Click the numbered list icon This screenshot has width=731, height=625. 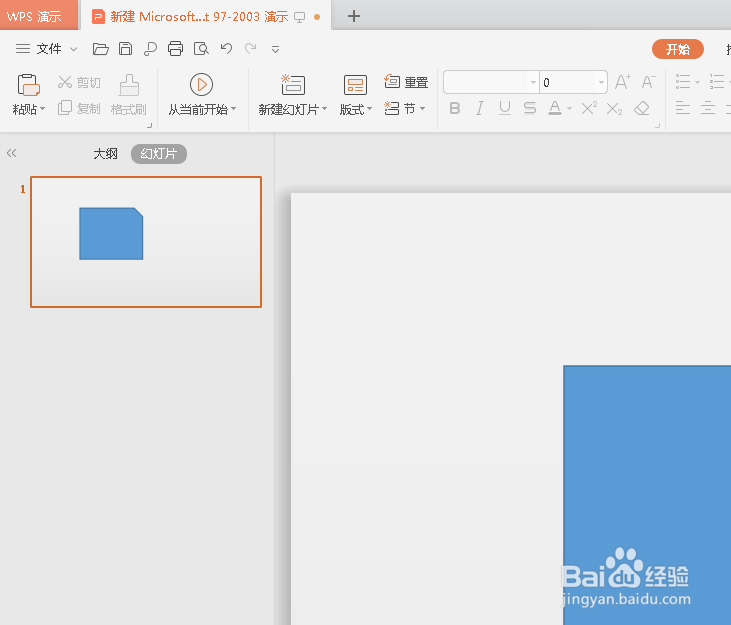[717, 82]
